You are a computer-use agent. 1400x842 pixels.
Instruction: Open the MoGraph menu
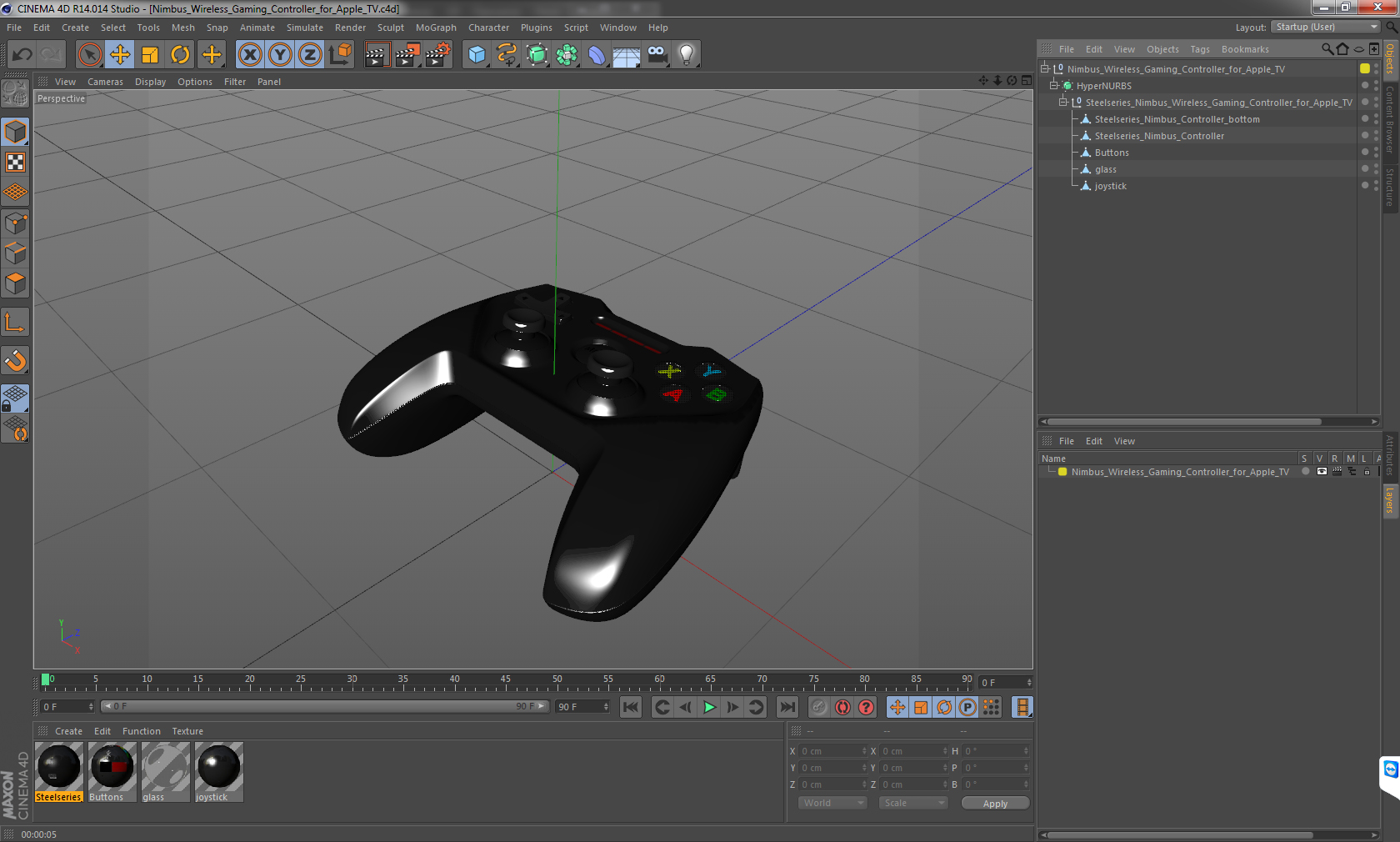pos(436,28)
